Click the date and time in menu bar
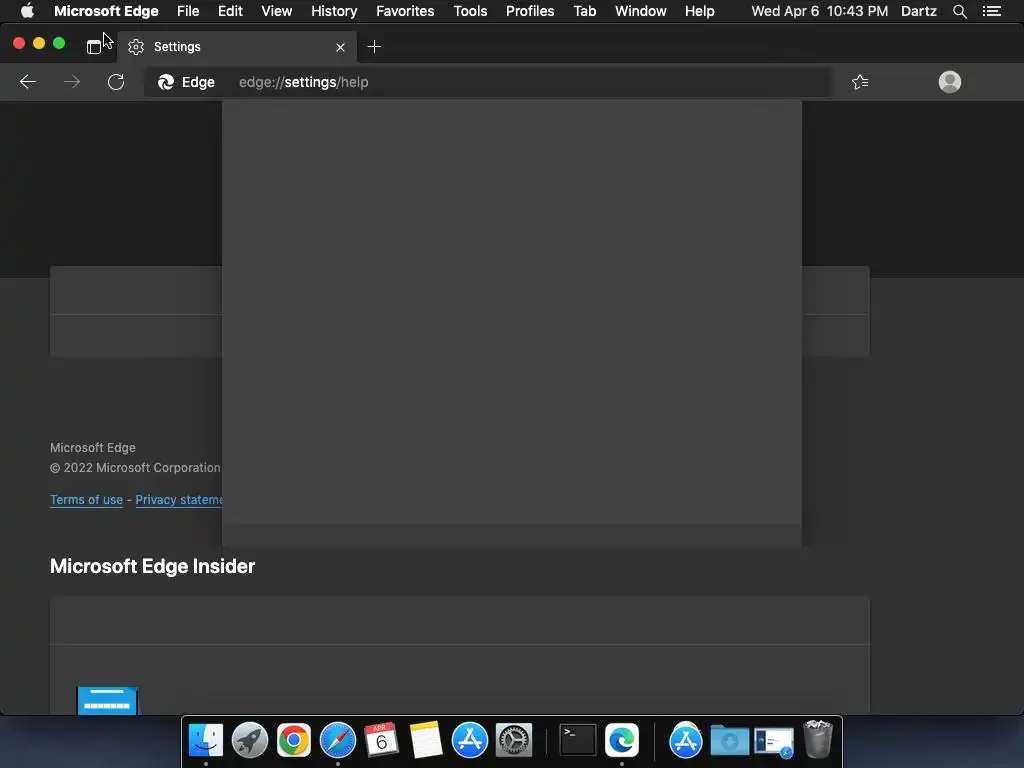Viewport: 1024px width, 768px height. coord(819,11)
